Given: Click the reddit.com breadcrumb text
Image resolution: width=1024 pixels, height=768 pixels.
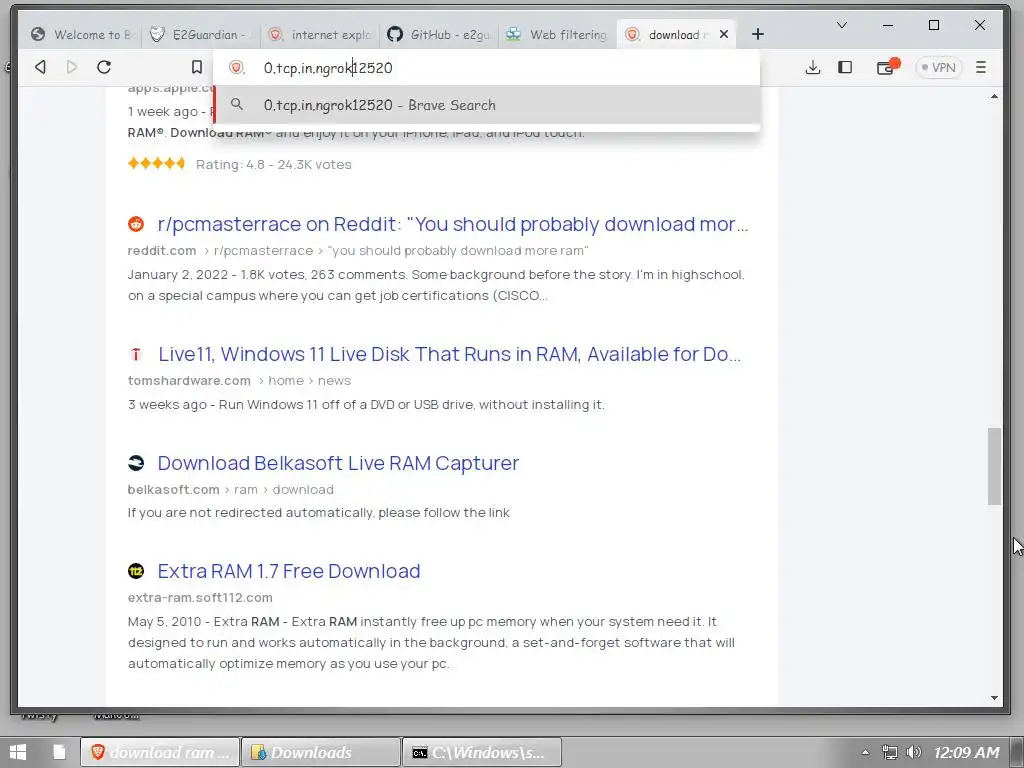Looking at the screenshot, I should coord(162,251).
